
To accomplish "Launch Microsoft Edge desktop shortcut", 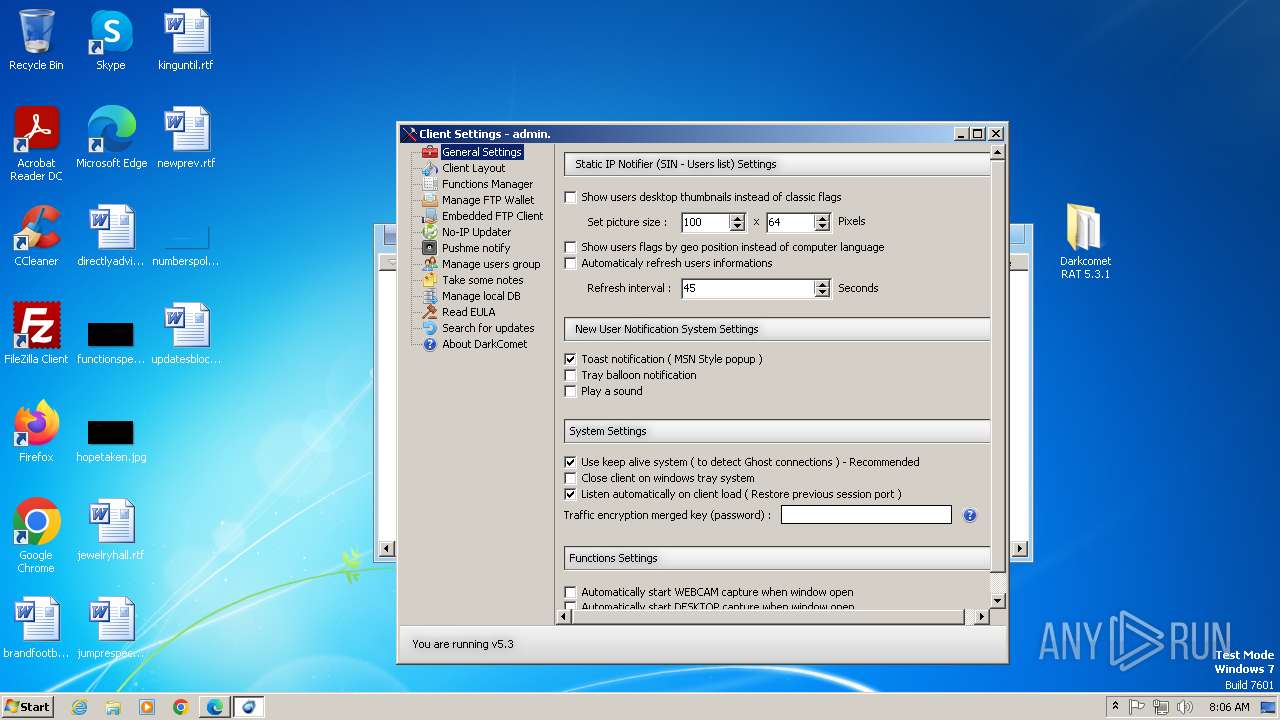I will [x=111, y=138].
